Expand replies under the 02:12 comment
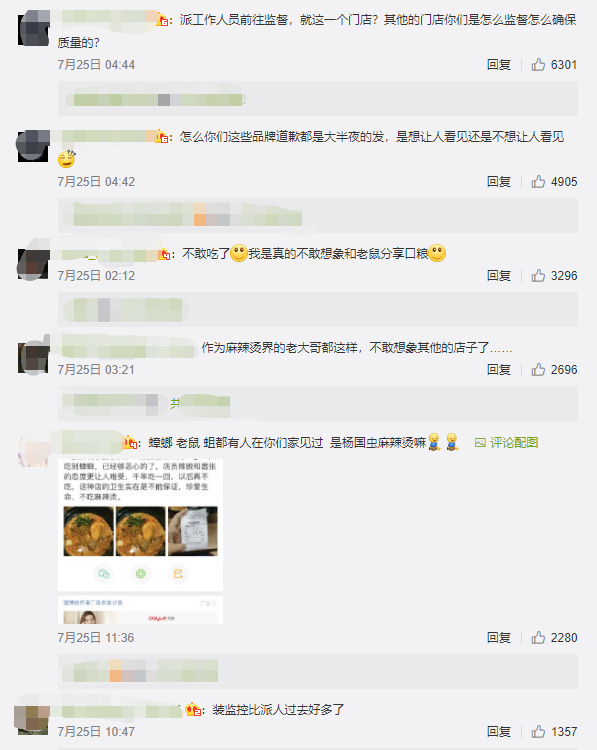The width and height of the screenshot is (597, 750). (318, 309)
